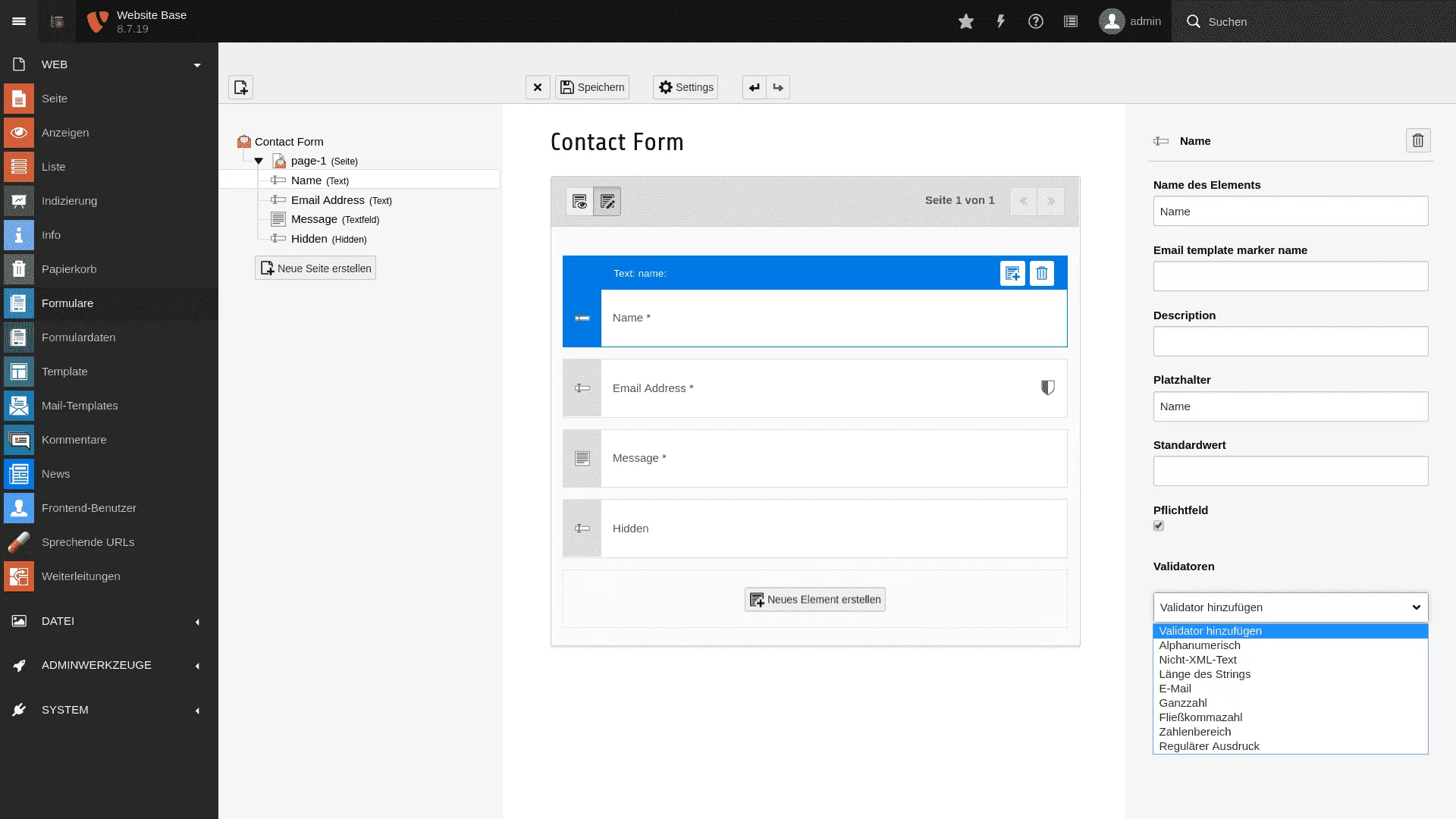Click the next page arrow in the pagination
Screen dimensions: 1456x819
tap(1051, 201)
